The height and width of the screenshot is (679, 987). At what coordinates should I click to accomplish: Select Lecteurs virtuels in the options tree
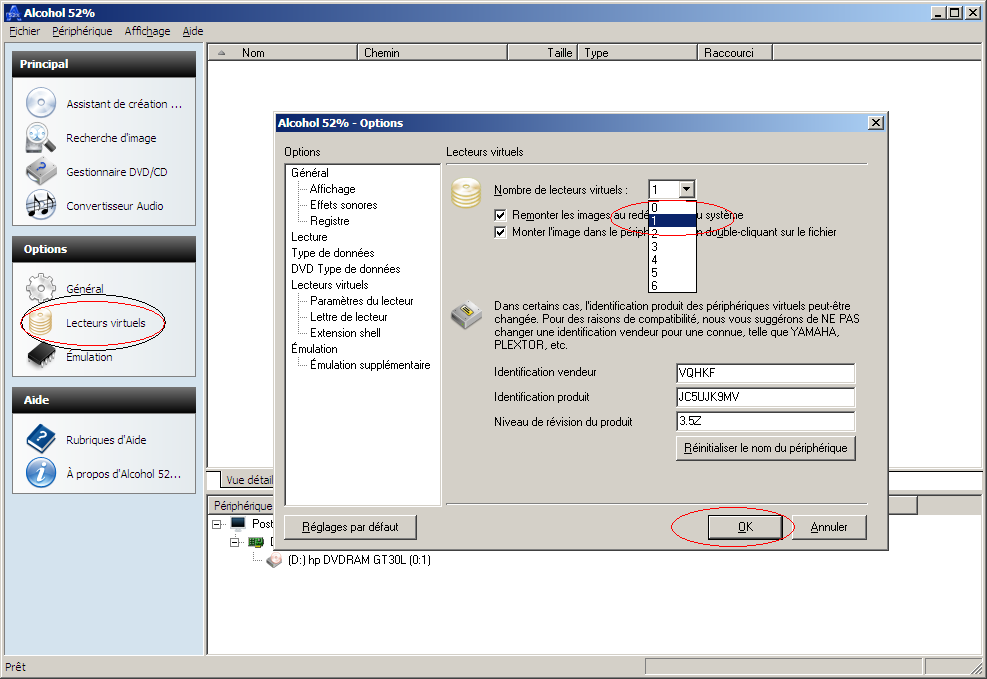click(x=329, y=285)
